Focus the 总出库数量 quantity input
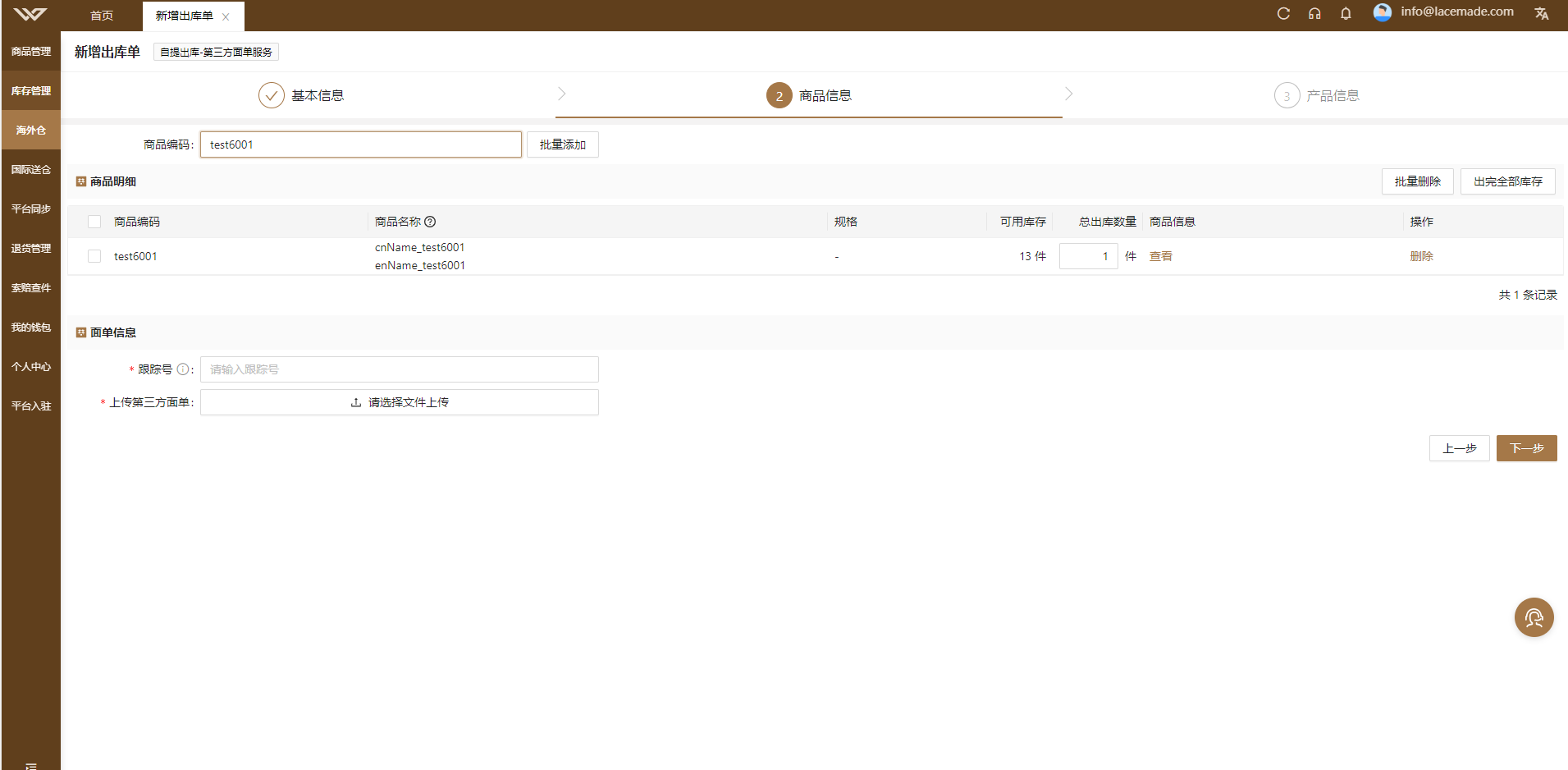The height and width of the screenshot is (770, 1568). click(1089, 256)
